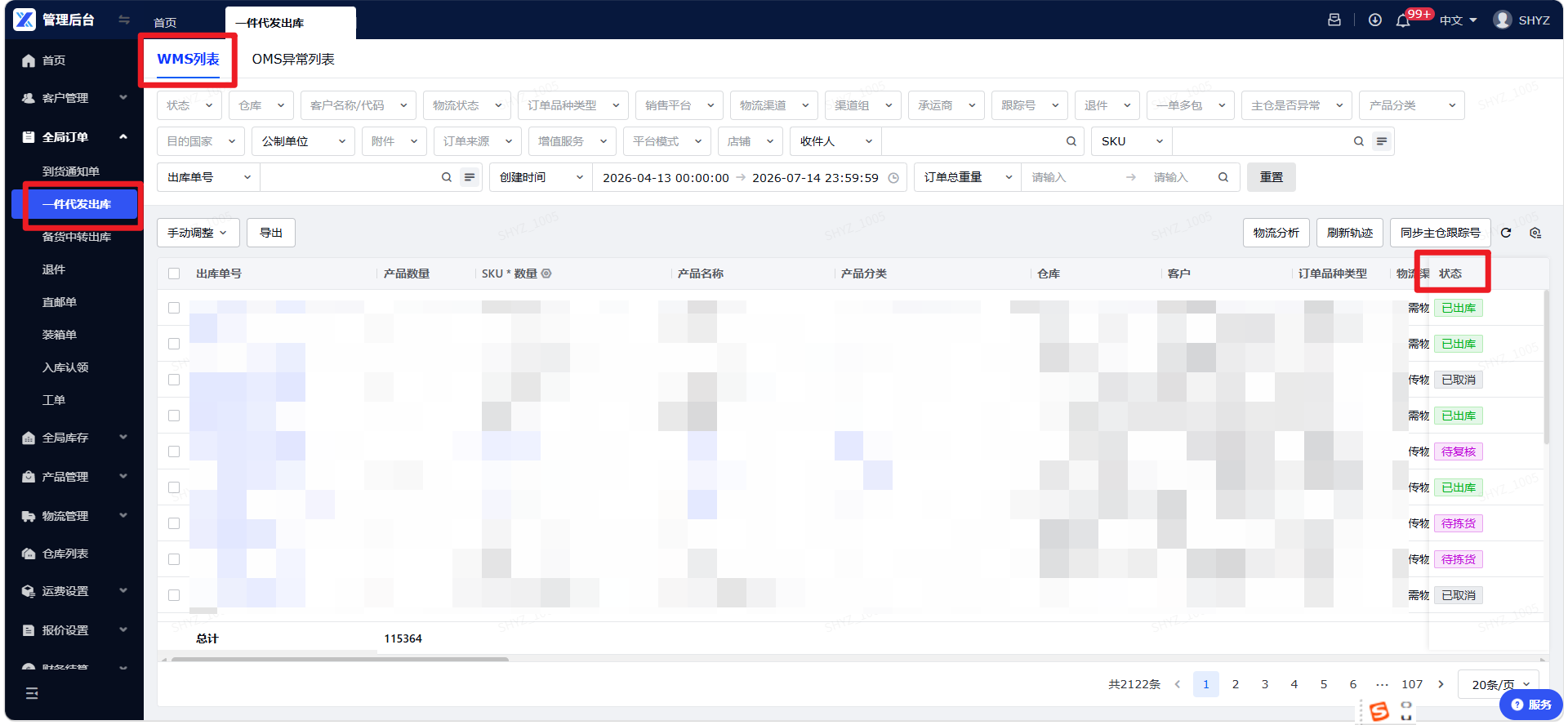Click search icon in SKU field

pos(1358,141)
